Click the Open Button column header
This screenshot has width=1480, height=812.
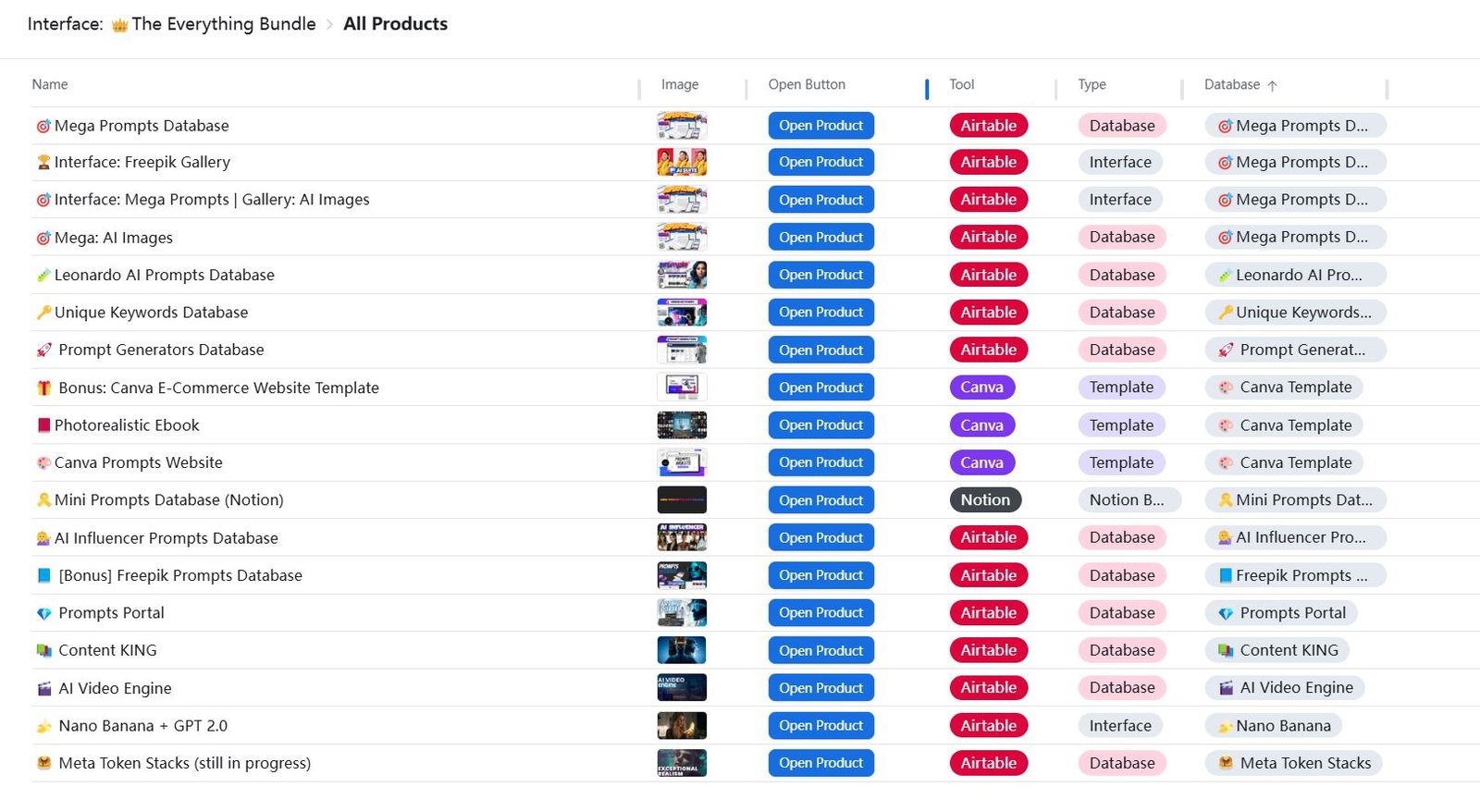[807, 84]
